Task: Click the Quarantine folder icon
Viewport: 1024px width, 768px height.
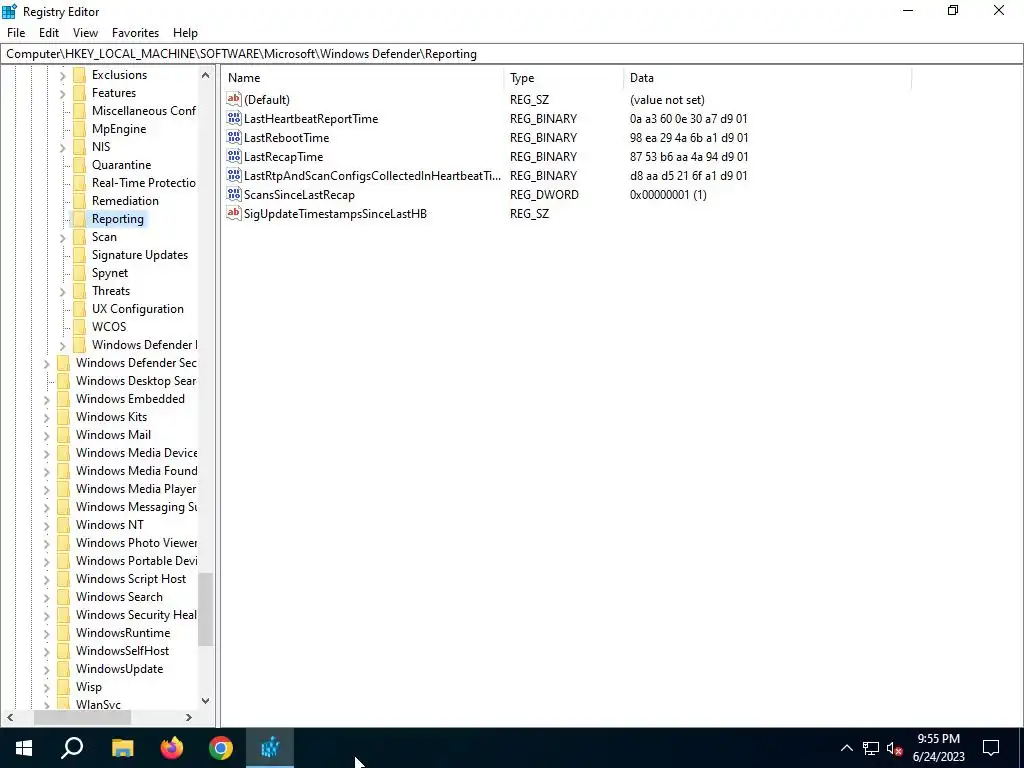Action: point(80,165)
